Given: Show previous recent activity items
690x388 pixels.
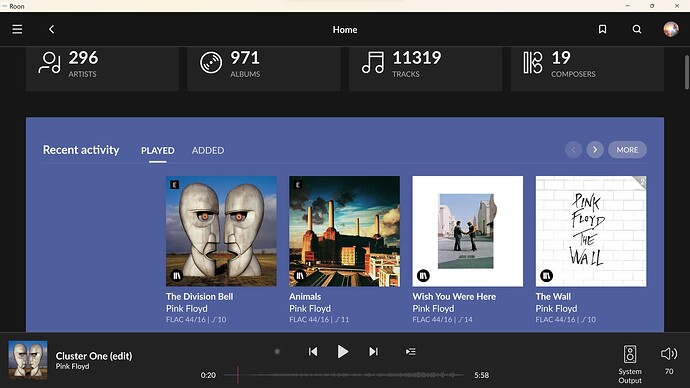Looking at the screenshot, I should [573, 150].
